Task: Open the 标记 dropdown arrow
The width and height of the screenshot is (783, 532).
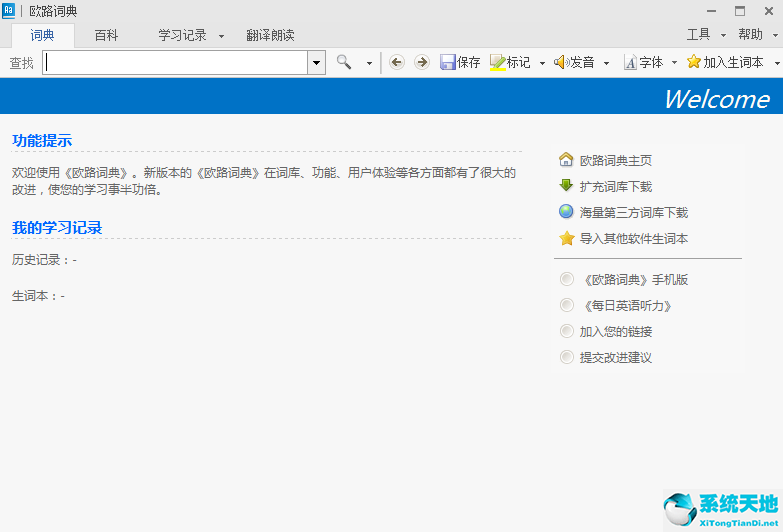Action: click(542, 63)
